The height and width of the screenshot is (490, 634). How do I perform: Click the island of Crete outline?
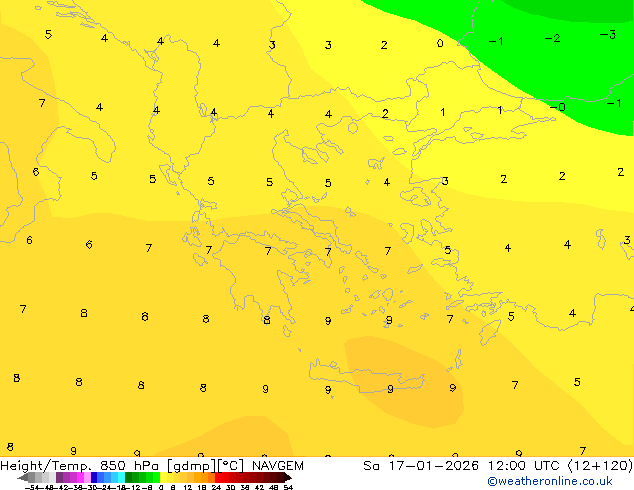tap(366, 376)
